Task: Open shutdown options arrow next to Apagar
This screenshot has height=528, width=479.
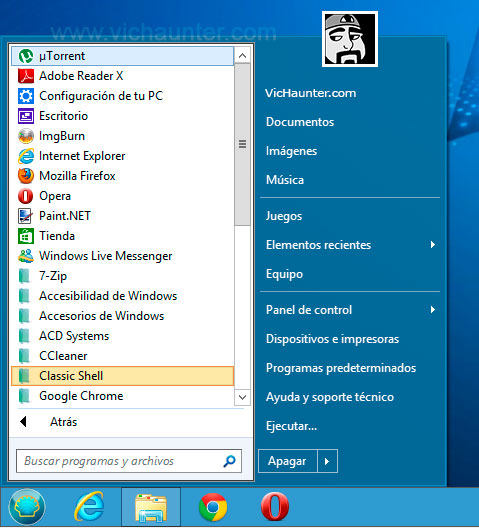Action: point(327,461)
